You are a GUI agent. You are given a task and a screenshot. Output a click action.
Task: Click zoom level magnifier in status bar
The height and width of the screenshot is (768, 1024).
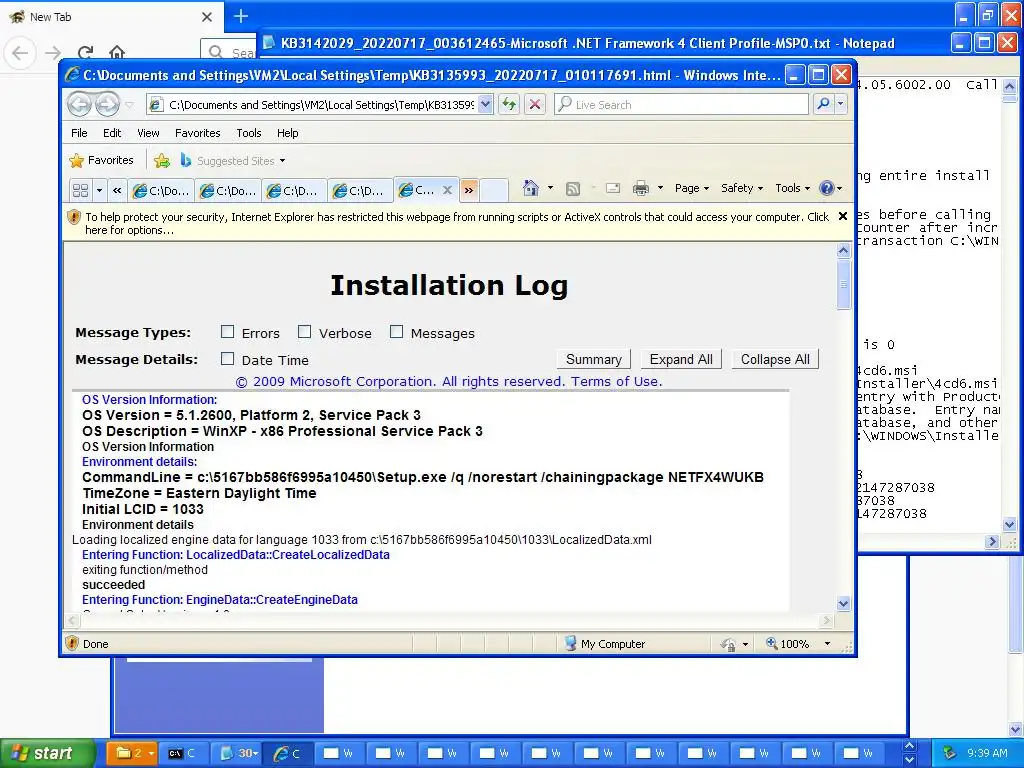(x=771, y=643)
